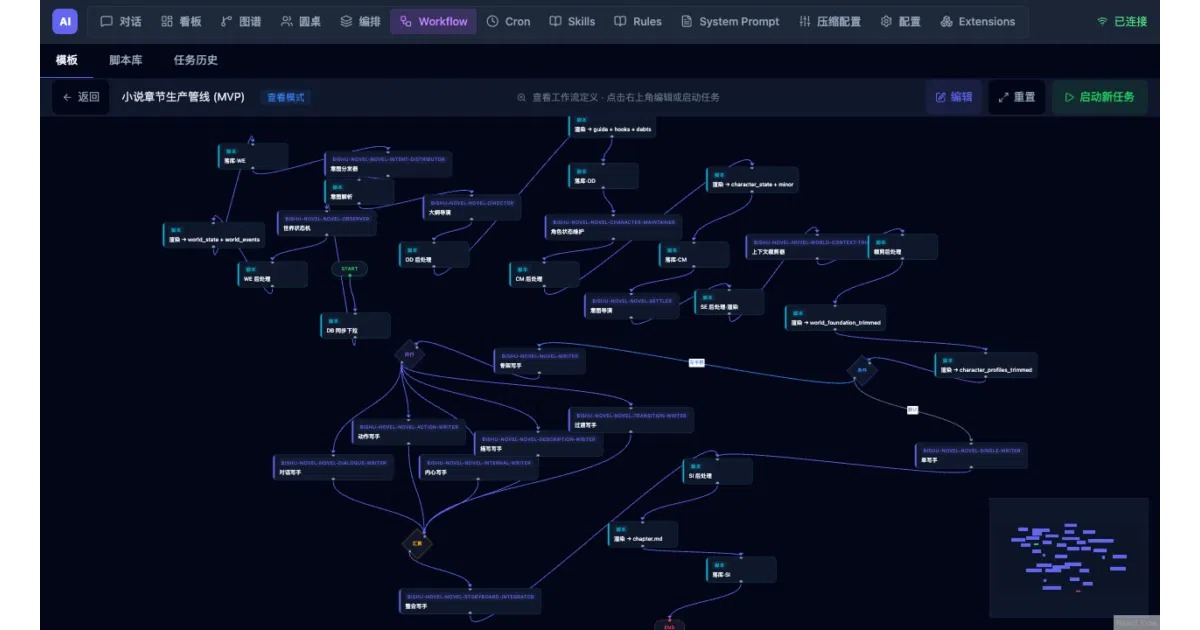Select the ACTION-WRITER node

(x=409, y=432)
